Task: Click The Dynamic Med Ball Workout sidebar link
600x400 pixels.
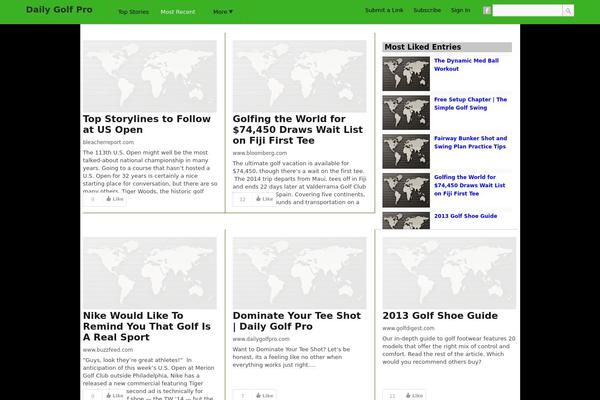Action: click(466, 65)
